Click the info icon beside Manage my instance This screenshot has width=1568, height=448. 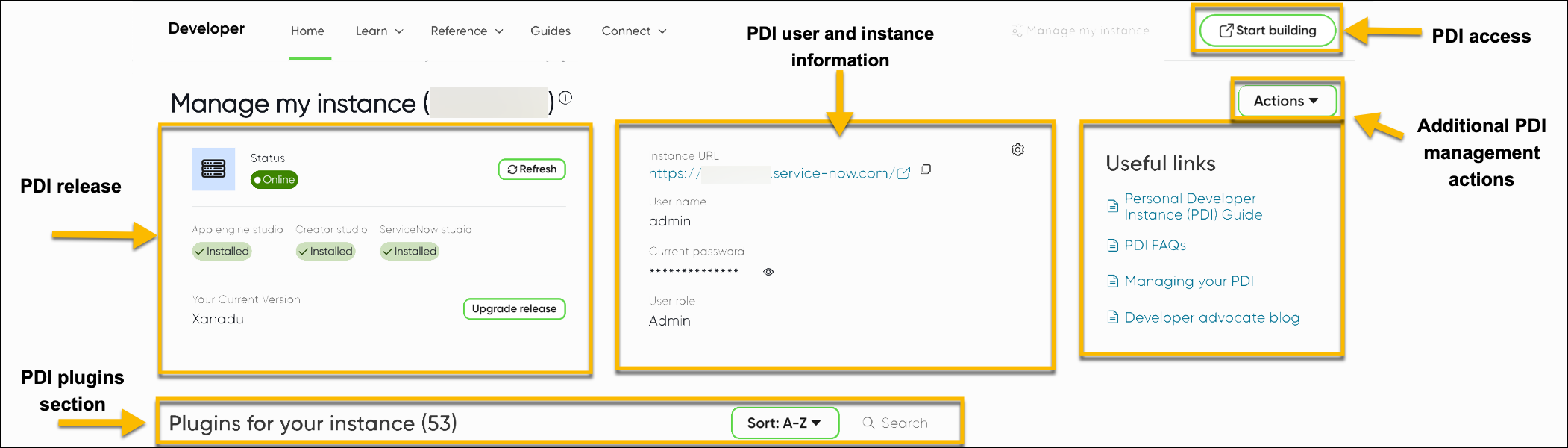pos(565,98)
